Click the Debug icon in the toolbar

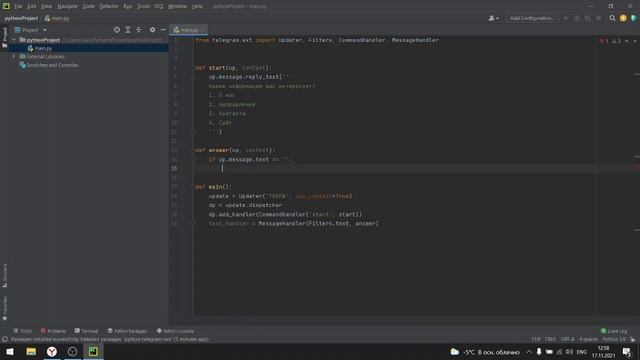(x=577, y=18)
